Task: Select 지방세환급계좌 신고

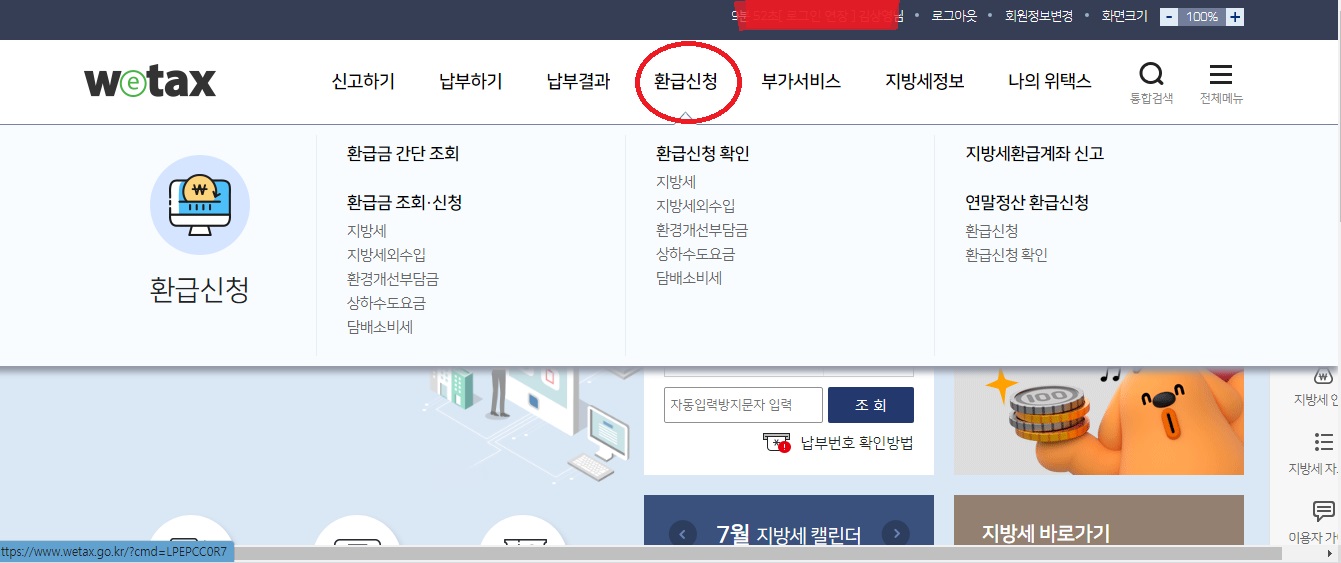Action: pyautogui.click(x=1035, y=154)
